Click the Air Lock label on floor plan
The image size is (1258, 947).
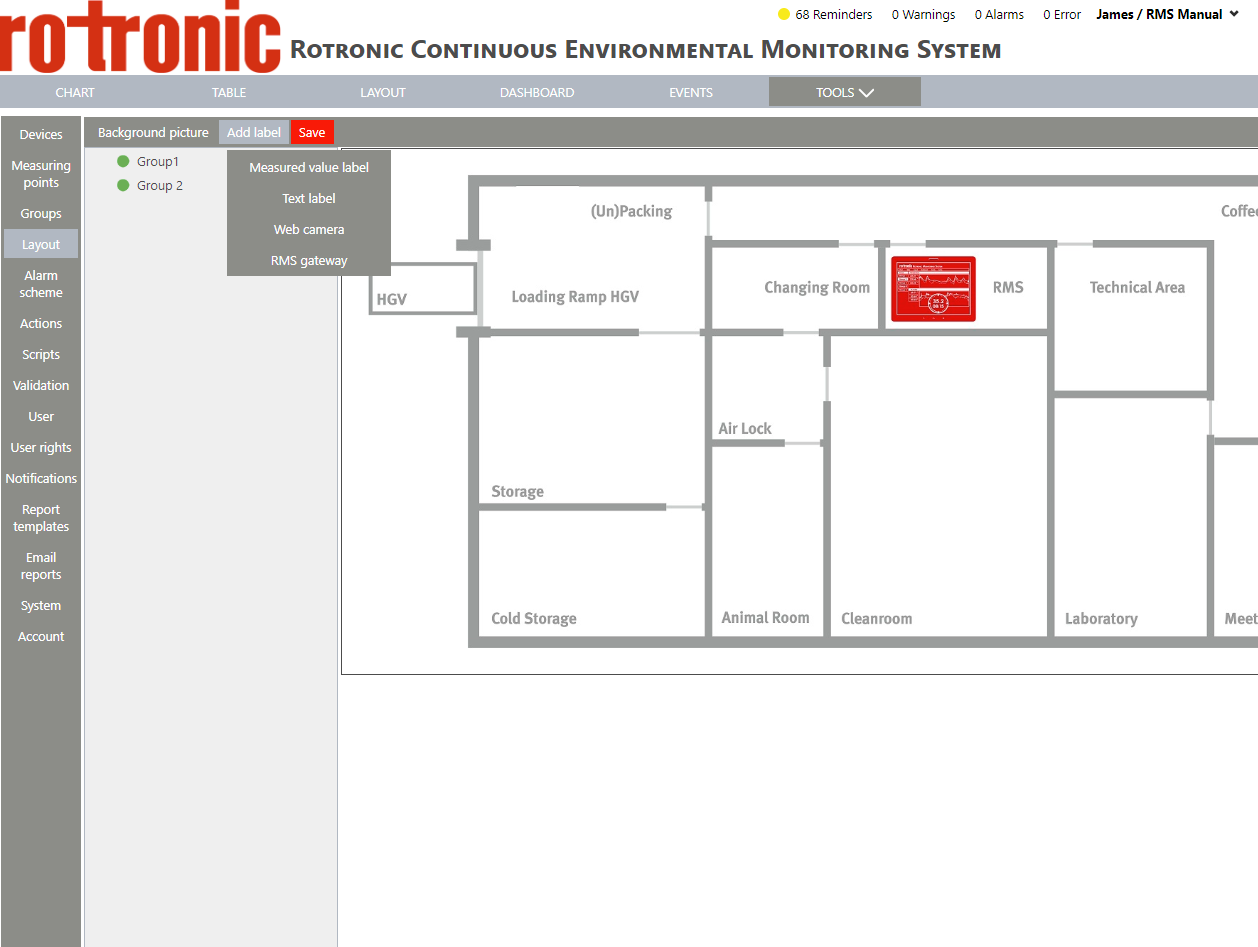click(x=745, y=428)
